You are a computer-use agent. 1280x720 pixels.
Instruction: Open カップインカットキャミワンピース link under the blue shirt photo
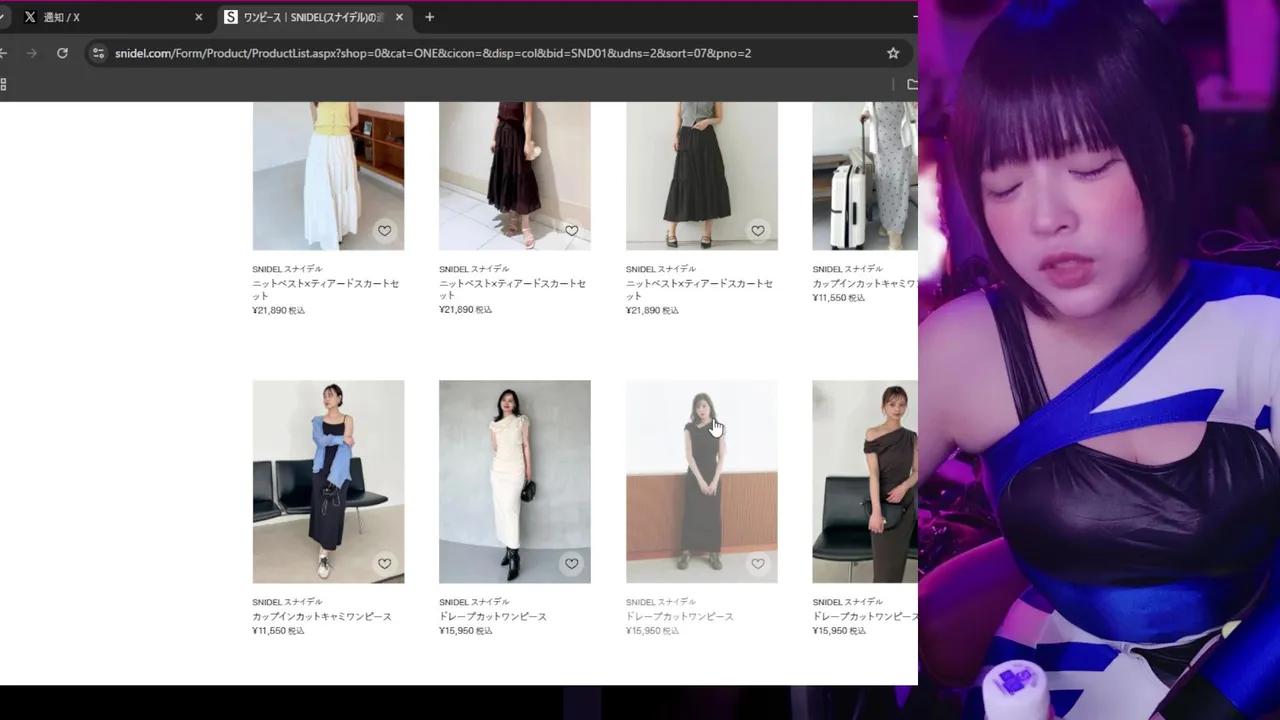(322, 616)
